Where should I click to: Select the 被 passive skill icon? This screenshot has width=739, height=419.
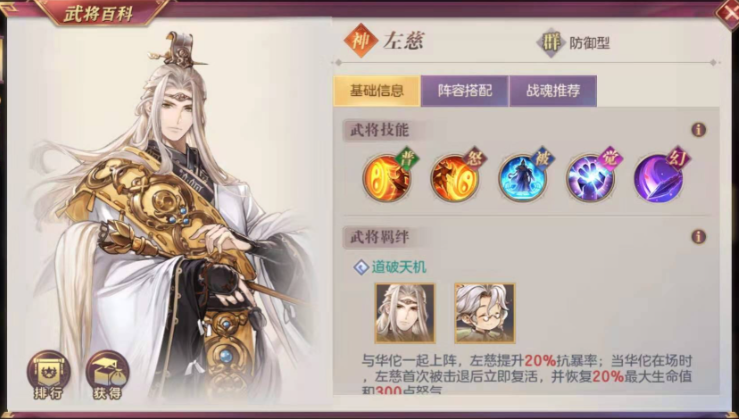[523, 178]
